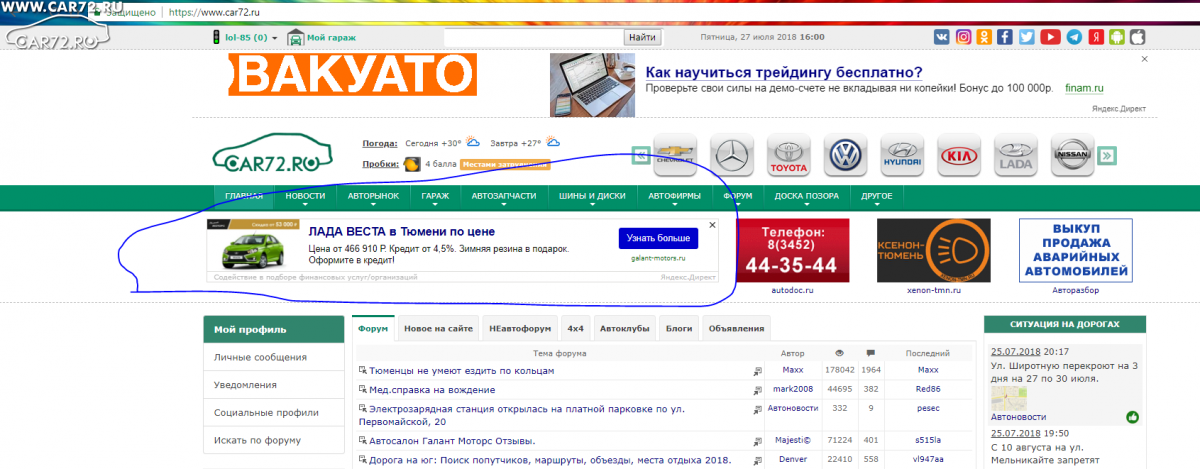Image resolution: width=1200 pixels, height=469 pixels.
Task: Switch to Блоги tab
Action: [680, 328]
